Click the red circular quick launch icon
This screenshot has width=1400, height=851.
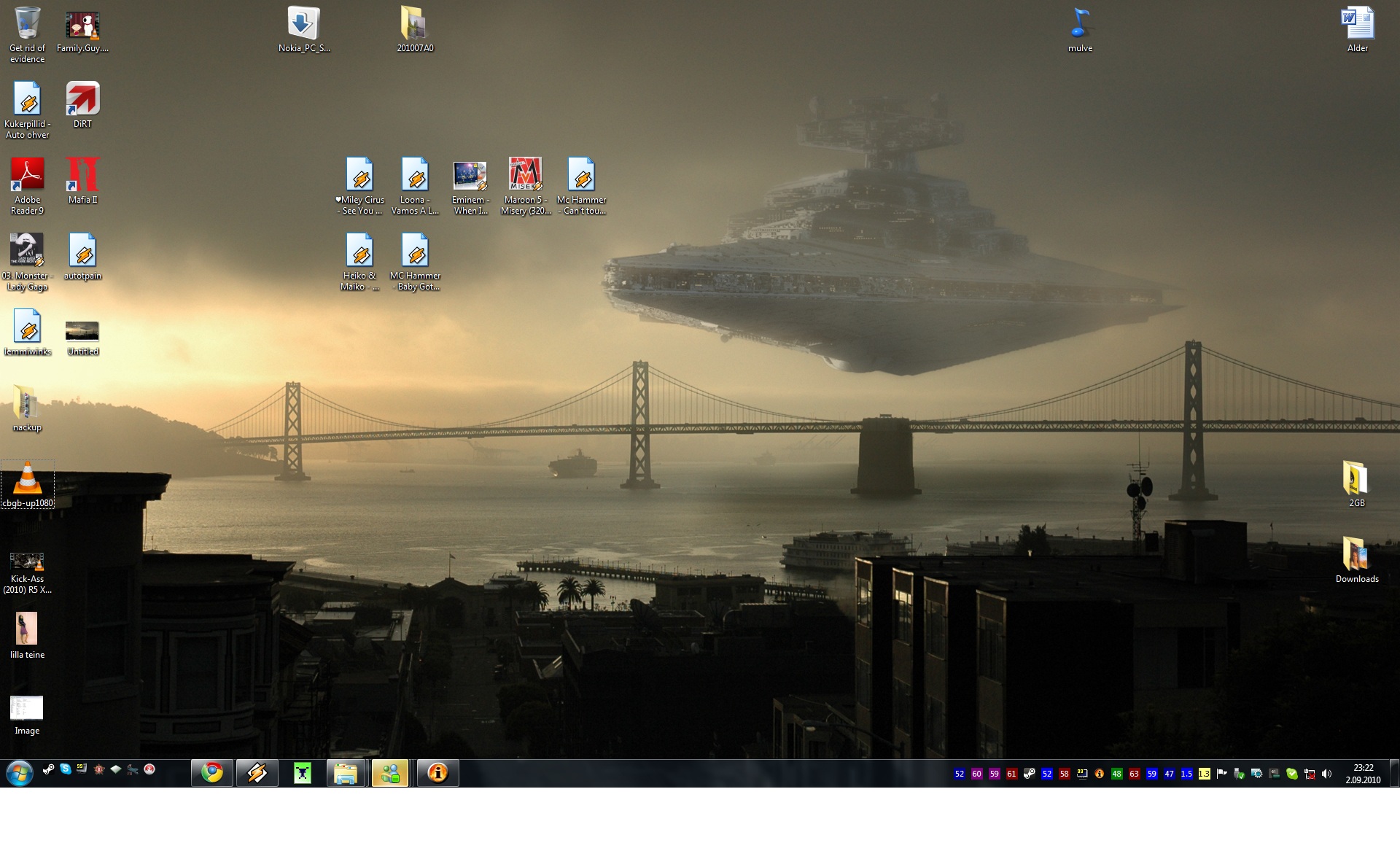pyautogui.click(x=149, y=769)
